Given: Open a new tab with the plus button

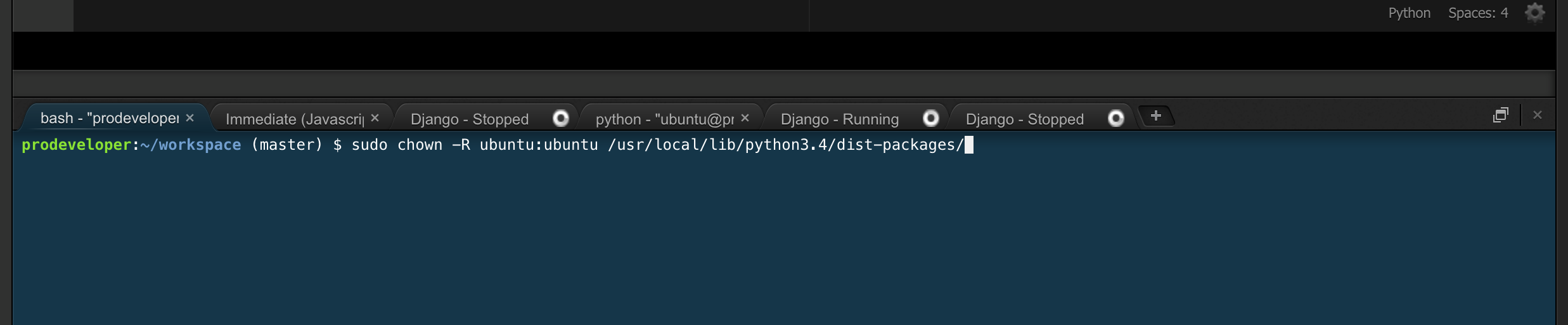Looking at the screenshot, I should 1156,116.
